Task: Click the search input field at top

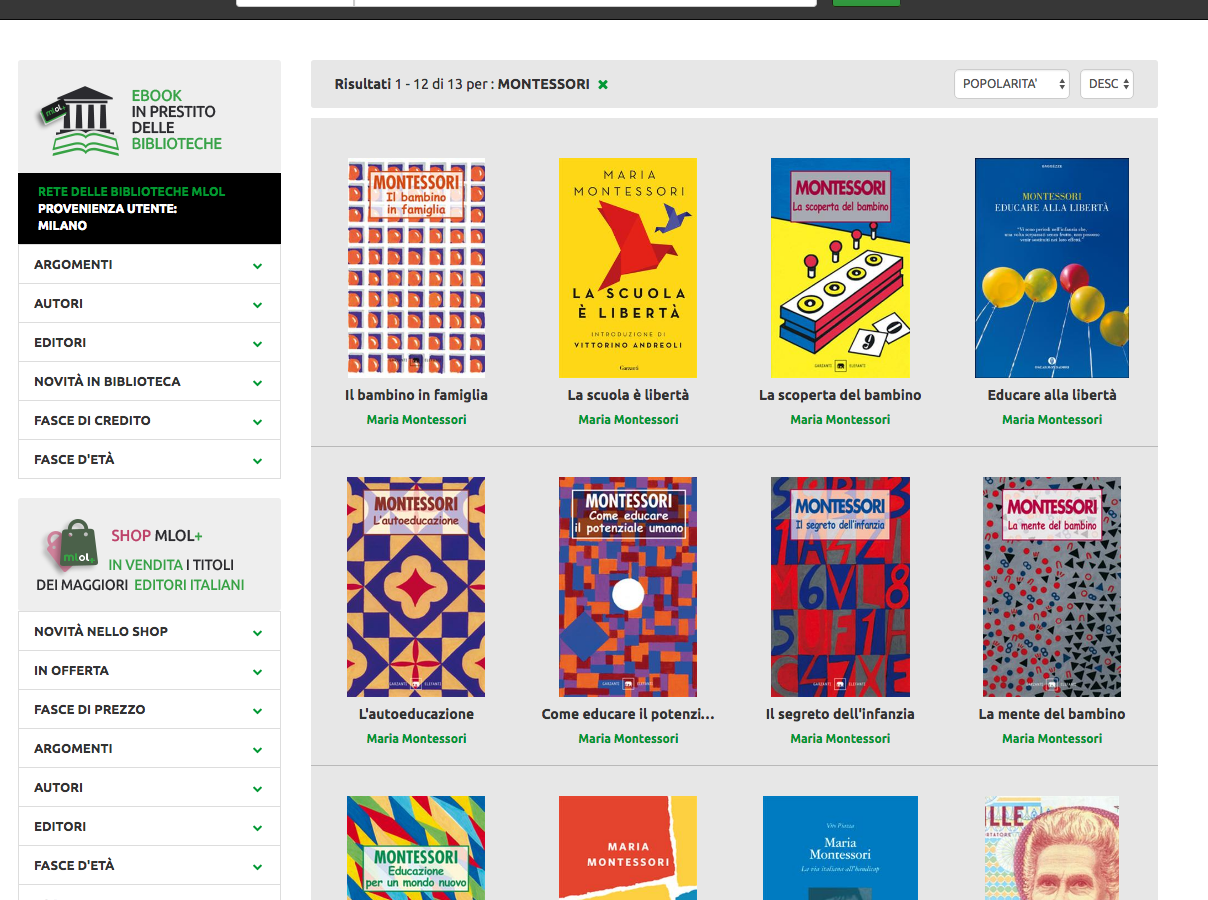Action: (x=586, y=3)
